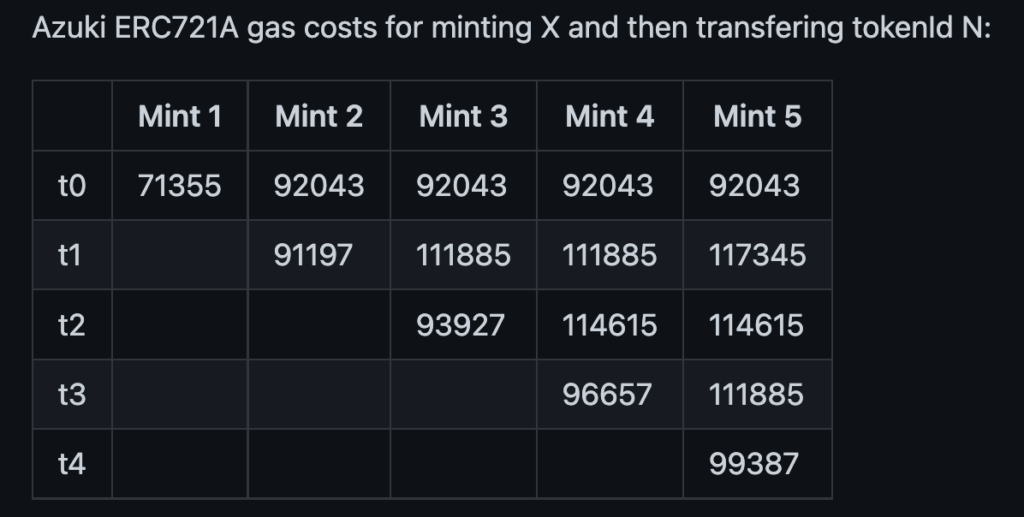Click the t4 row label
The image size is (1024, 517).
(x=72, y=464)
